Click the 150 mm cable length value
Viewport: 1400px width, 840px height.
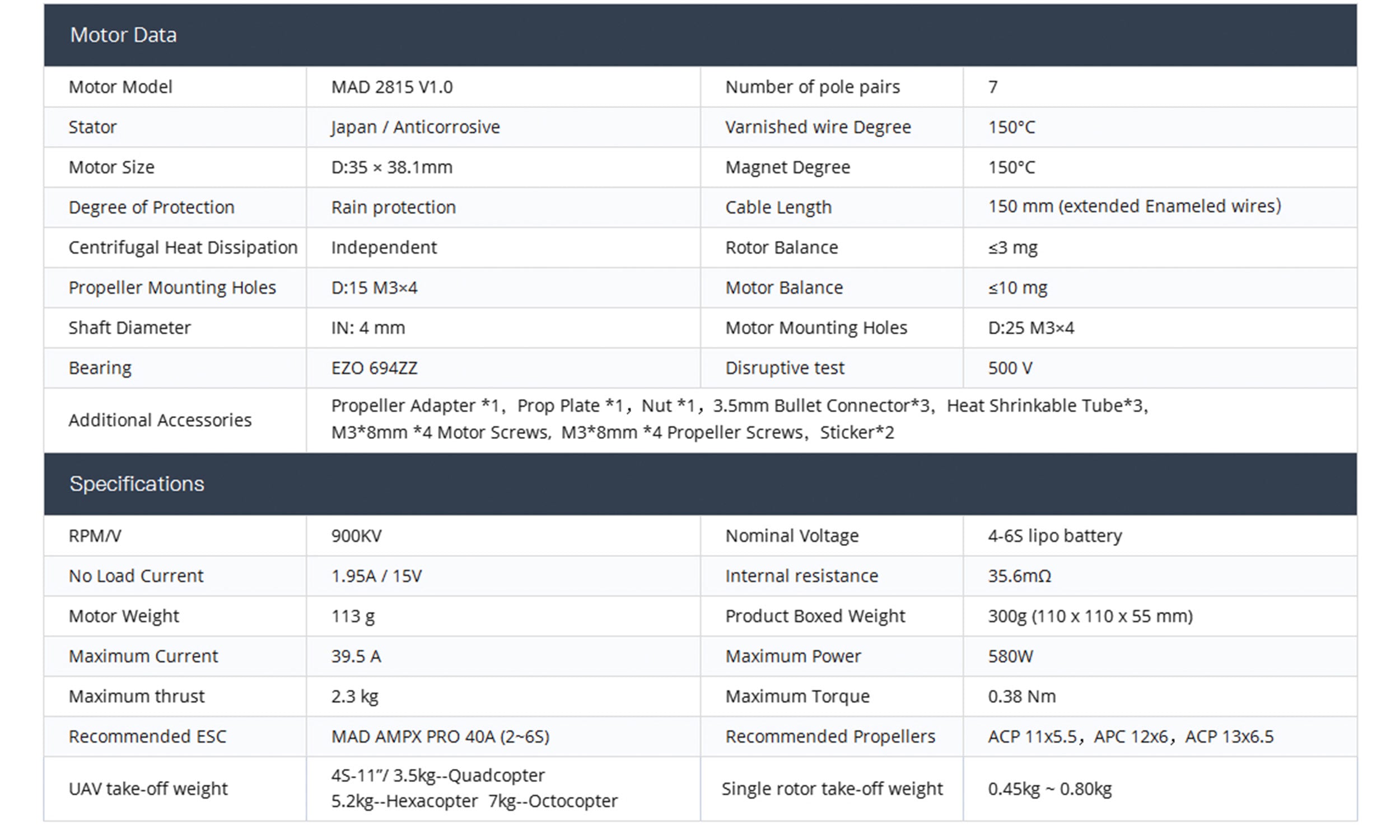click(x=1134, y=207)
